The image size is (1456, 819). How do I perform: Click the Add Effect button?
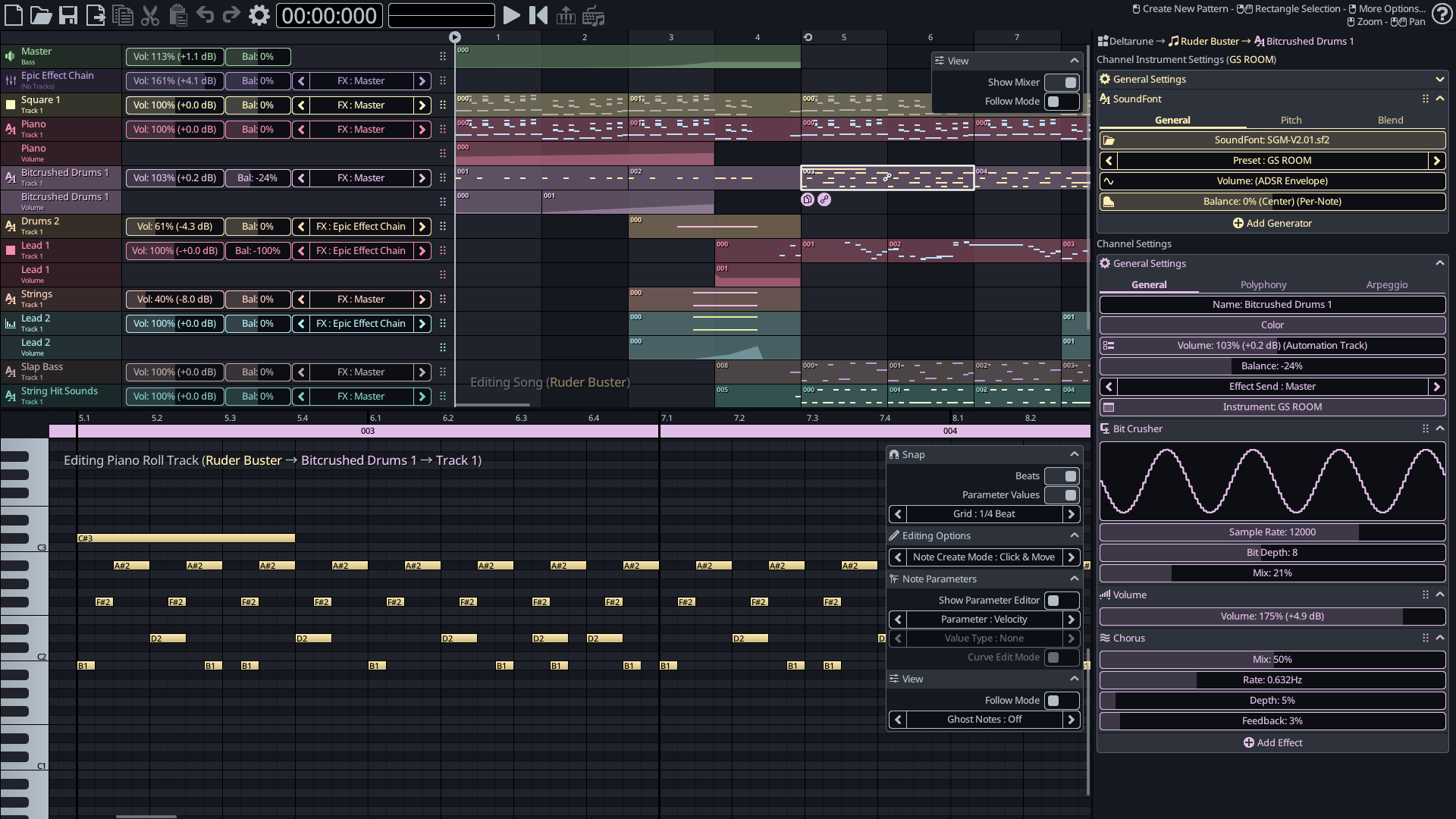pos(1272,742)
